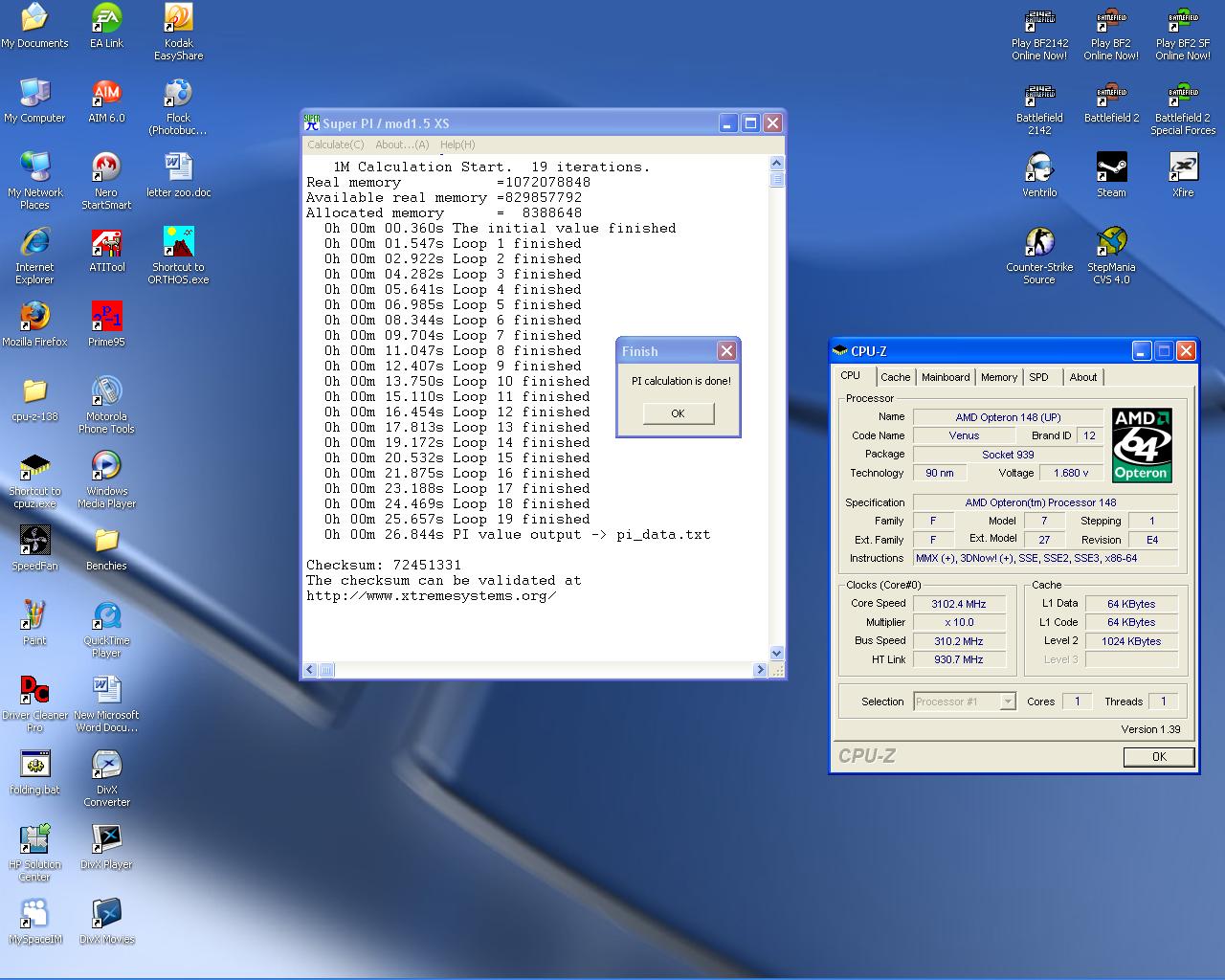The height and width of the screenshot is (980, 1225).
Task: Click the AMD 64 Opteron logo
Action: coord(1142,445)
